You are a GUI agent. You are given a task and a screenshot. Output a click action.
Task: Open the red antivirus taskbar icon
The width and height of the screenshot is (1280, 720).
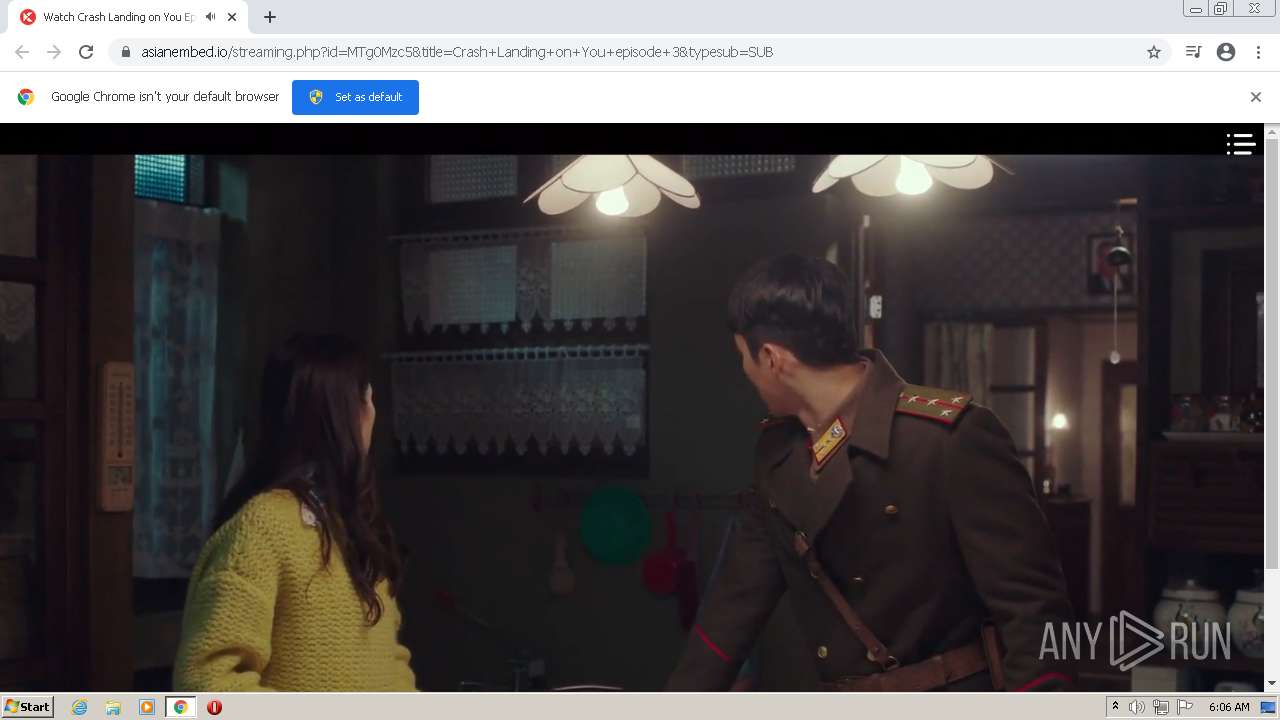pyautogui.click(x=214, y=707)
